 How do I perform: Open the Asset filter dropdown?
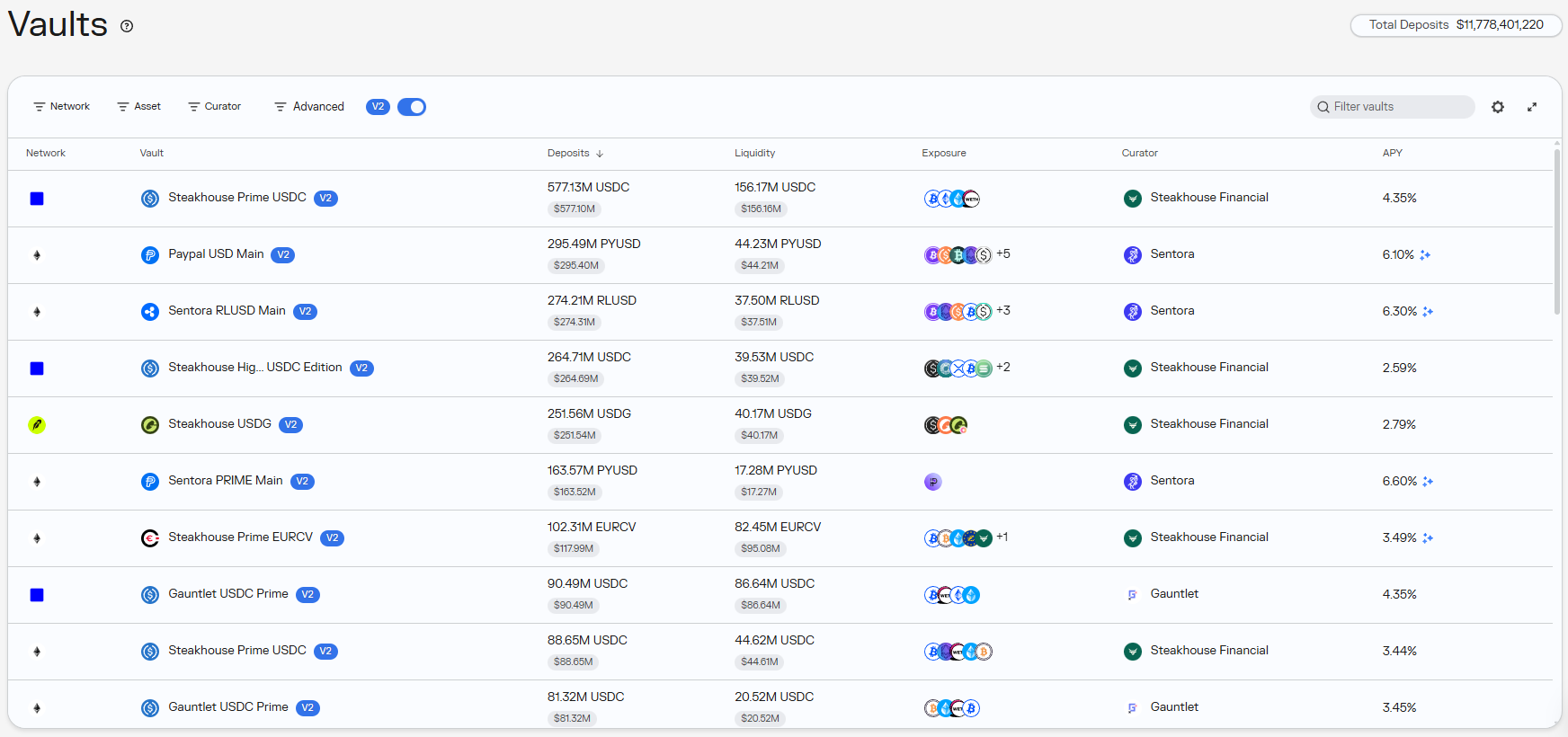[138, 107]
